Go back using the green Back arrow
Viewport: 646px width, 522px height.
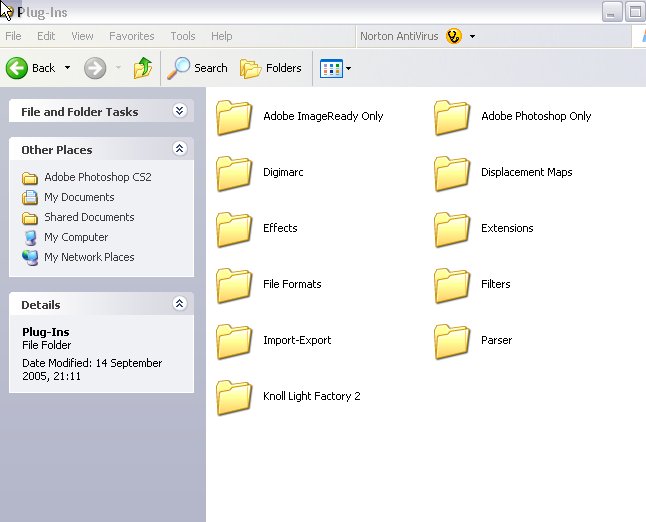pos(16,68)
